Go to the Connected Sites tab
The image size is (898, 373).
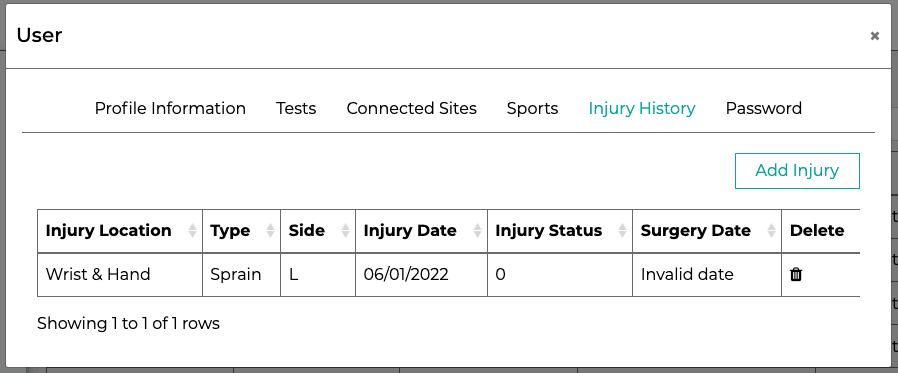(411, 108)
